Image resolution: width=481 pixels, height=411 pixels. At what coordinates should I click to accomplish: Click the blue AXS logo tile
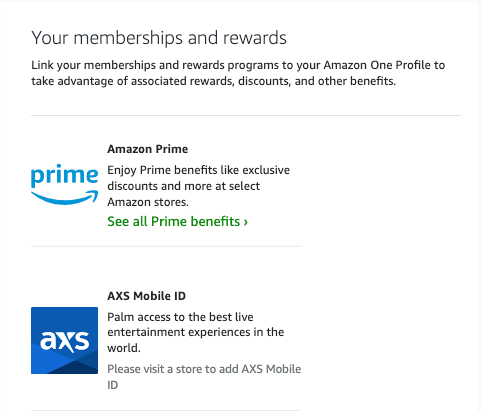point(64,340)
